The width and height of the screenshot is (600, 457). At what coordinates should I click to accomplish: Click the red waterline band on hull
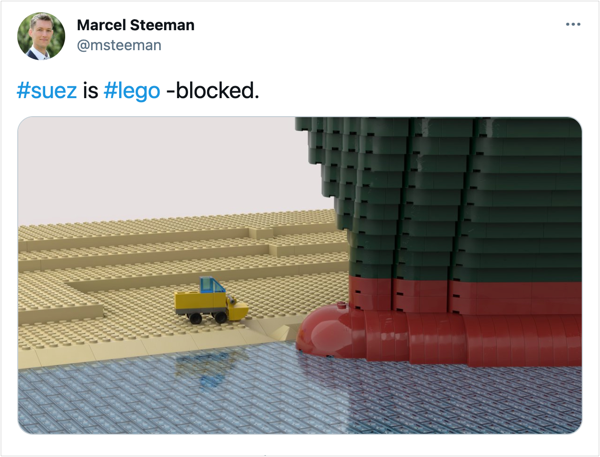(465, 297)
